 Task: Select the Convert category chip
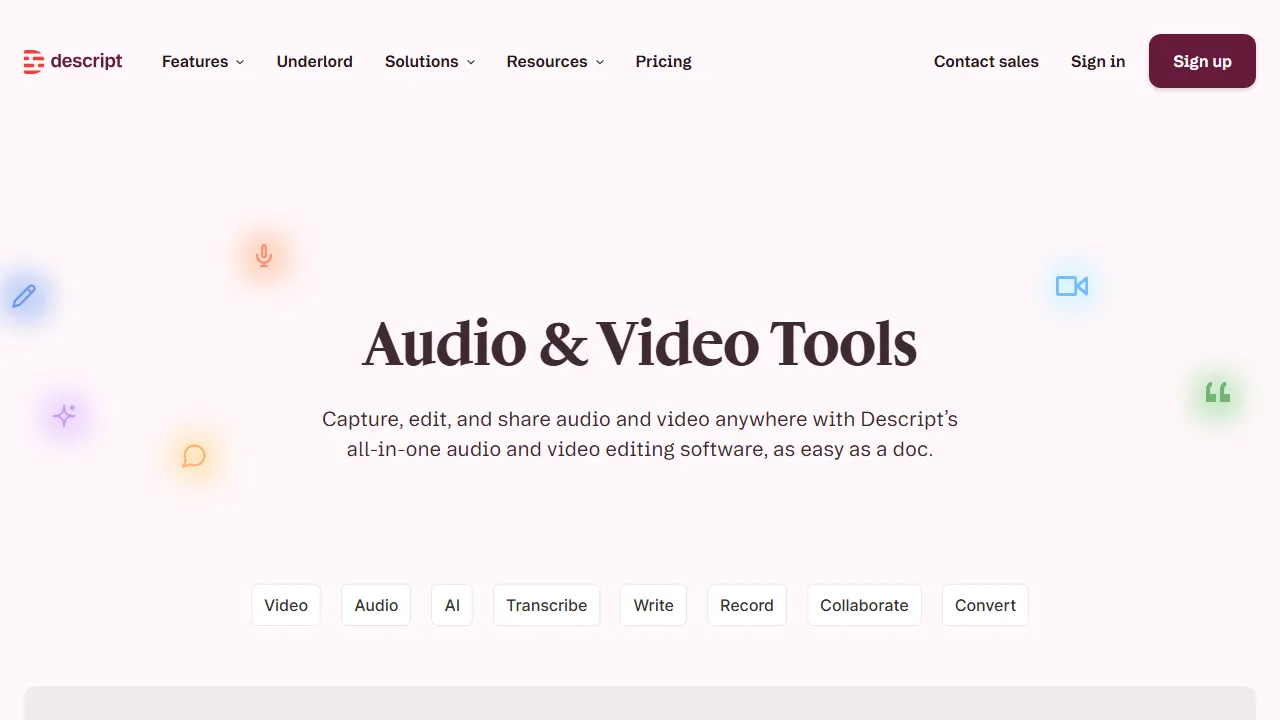click(985, 605)
